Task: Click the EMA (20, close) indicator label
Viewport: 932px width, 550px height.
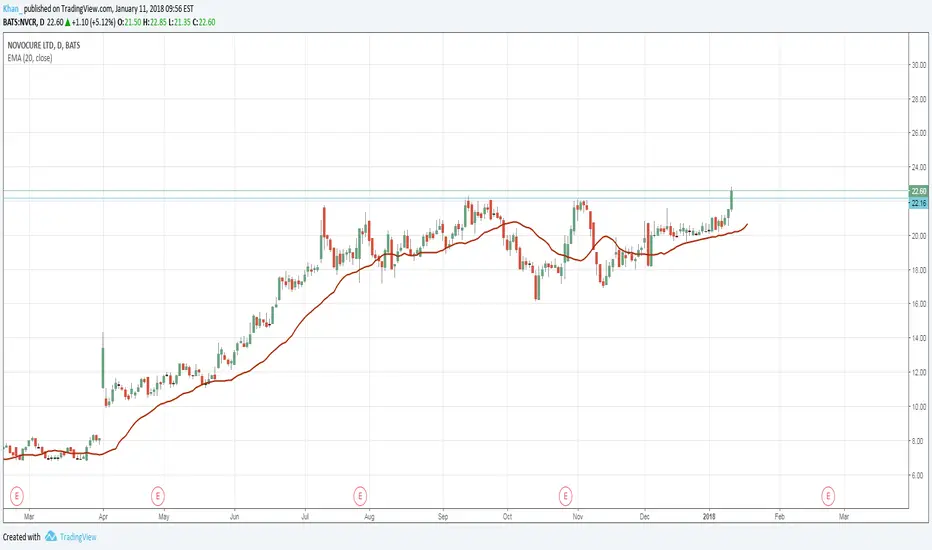Action: point(30,58)
